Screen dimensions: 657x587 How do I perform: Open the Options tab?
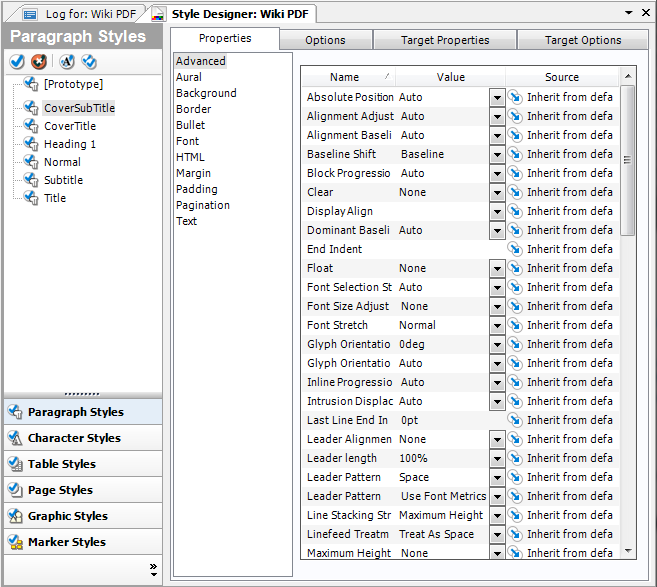click(325, 40)
